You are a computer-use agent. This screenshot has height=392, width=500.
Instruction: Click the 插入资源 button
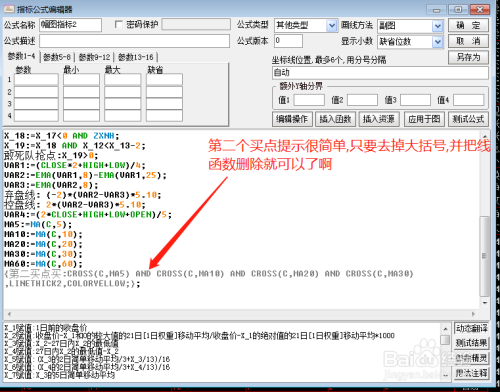pyautogui.click(x=379, y=119)
